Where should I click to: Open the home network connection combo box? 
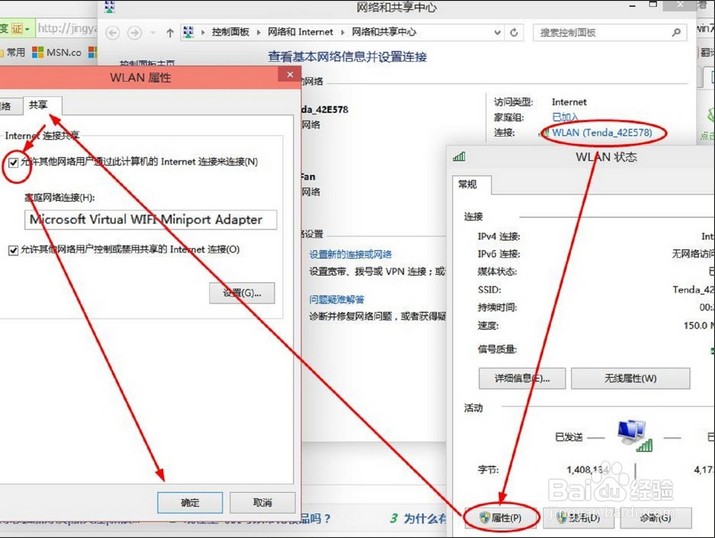(x=150, y=219)
